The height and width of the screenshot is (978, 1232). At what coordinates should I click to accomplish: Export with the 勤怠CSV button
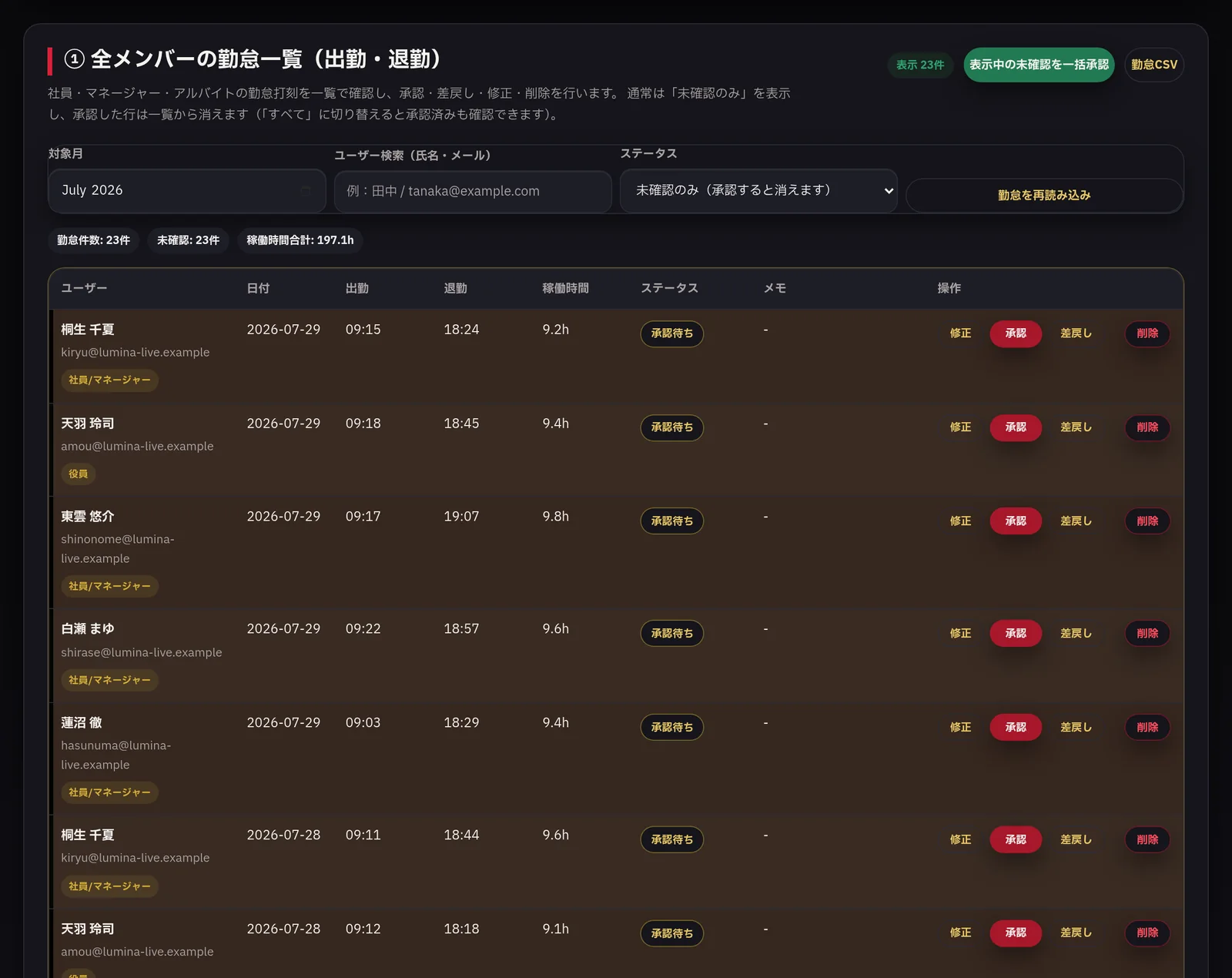tap(1153, 65)
